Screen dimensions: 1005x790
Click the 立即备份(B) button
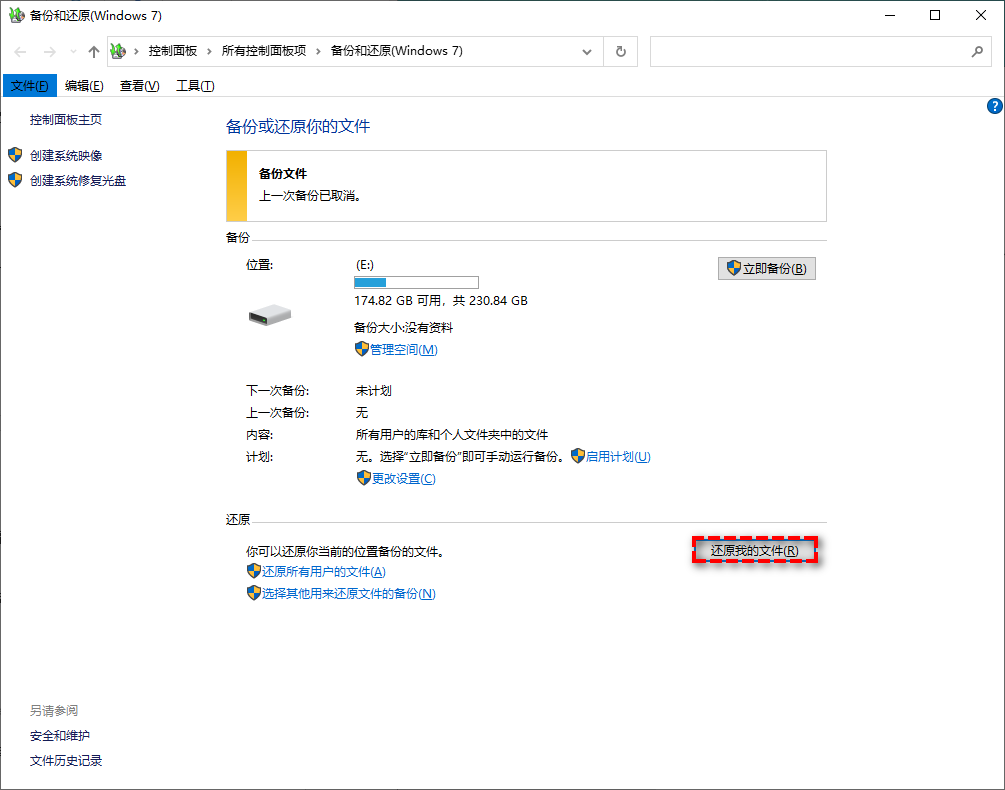click(767, 268)
